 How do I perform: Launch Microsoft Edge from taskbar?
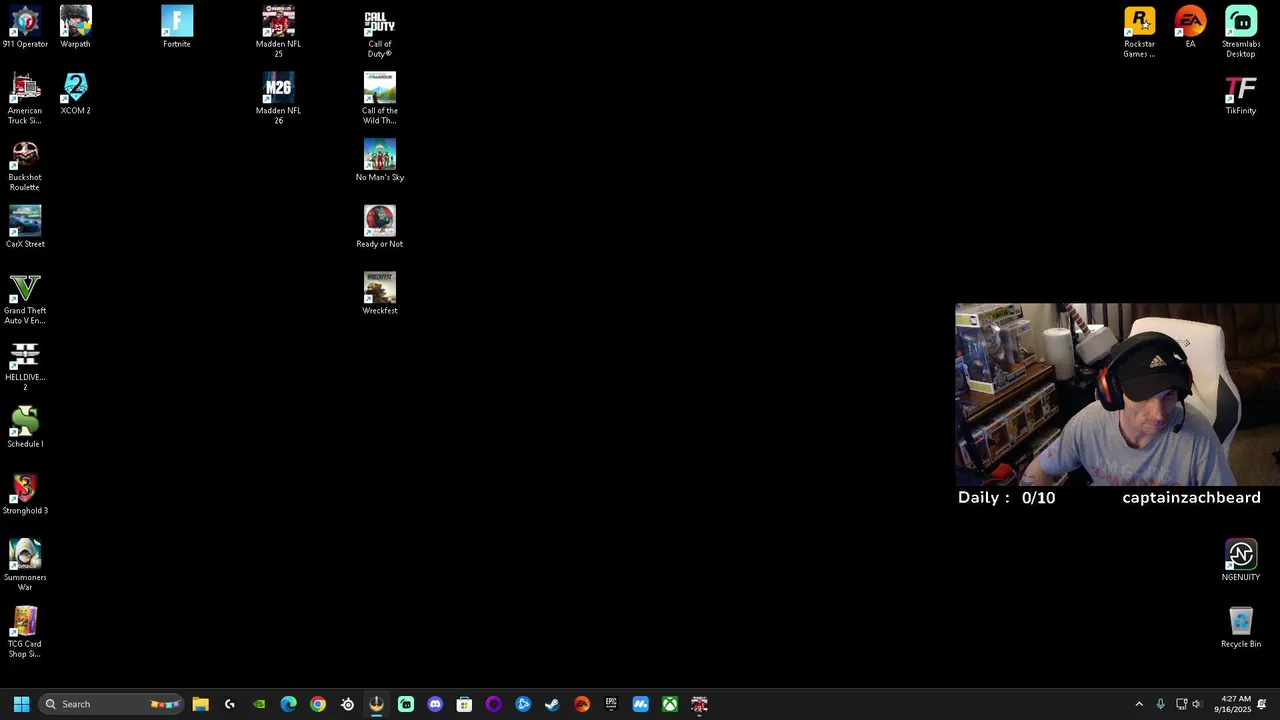point(288,704)
